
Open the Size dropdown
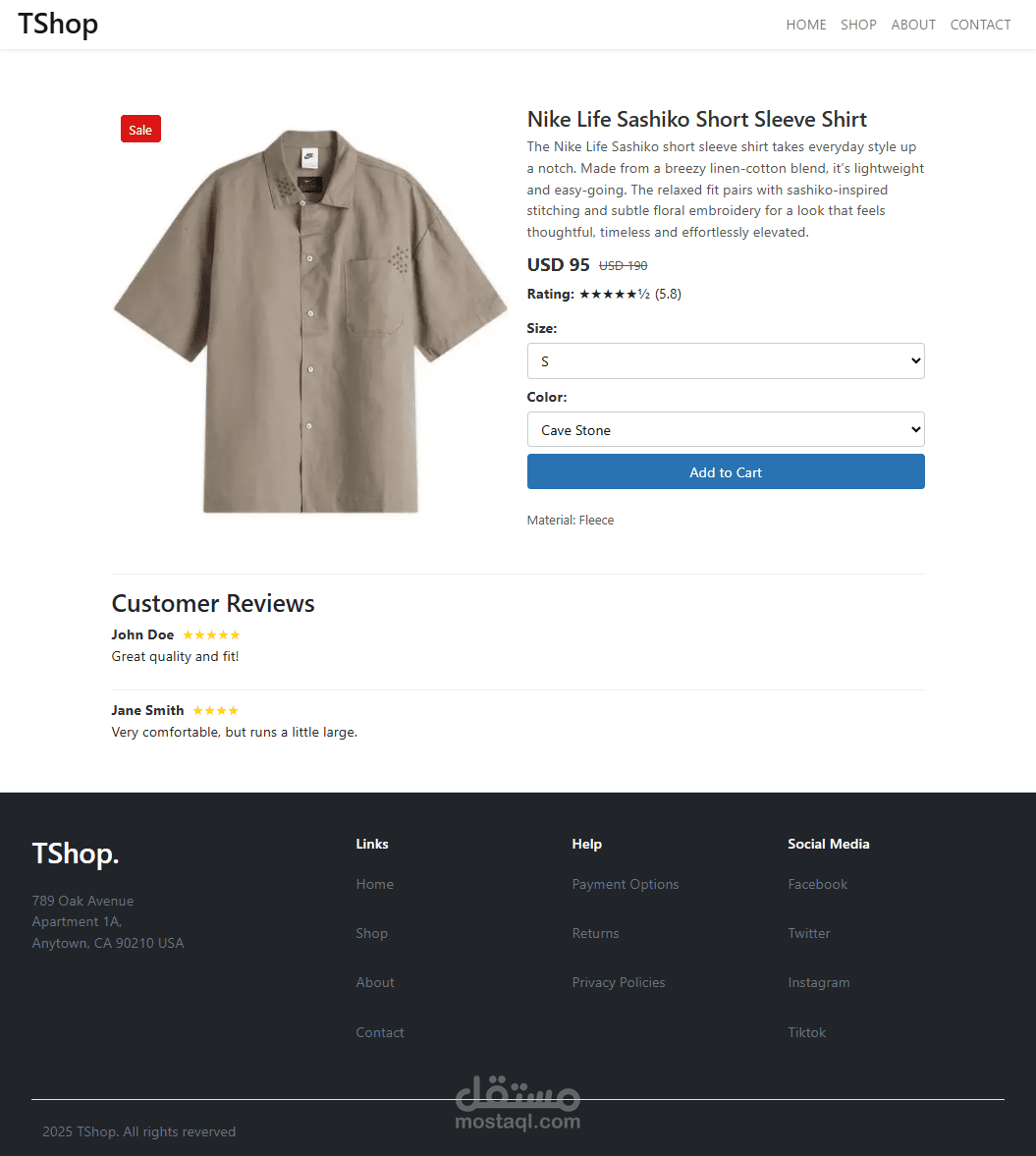(x=726, y=361)
